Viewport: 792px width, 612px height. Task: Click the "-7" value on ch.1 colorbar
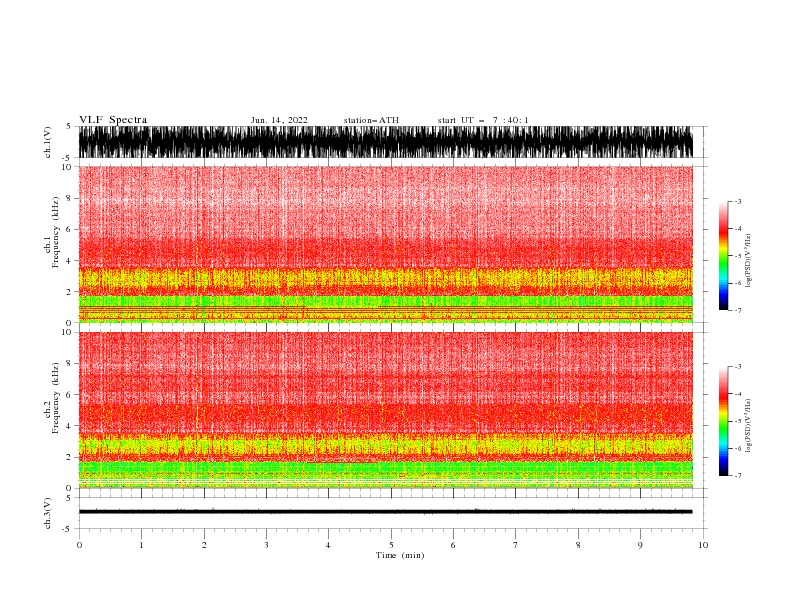pyautogui.click(x=737, y=310)
